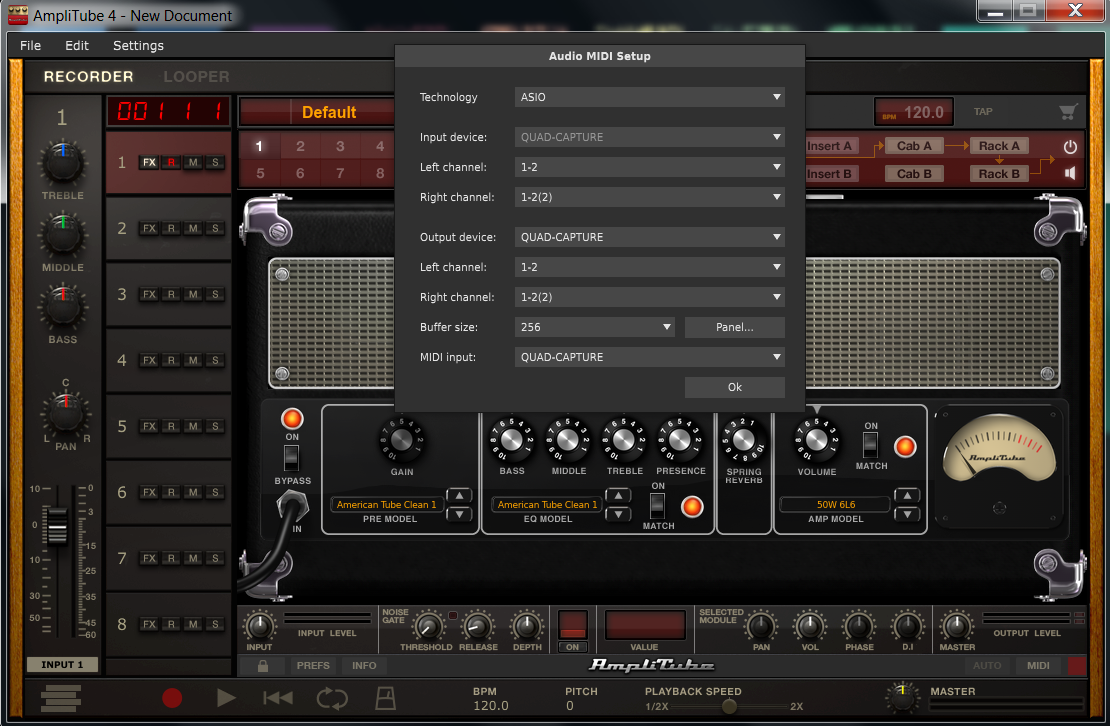Open the MIDI input dropdown
Screen dimensions: 1110x726
[x=650, y=357]
